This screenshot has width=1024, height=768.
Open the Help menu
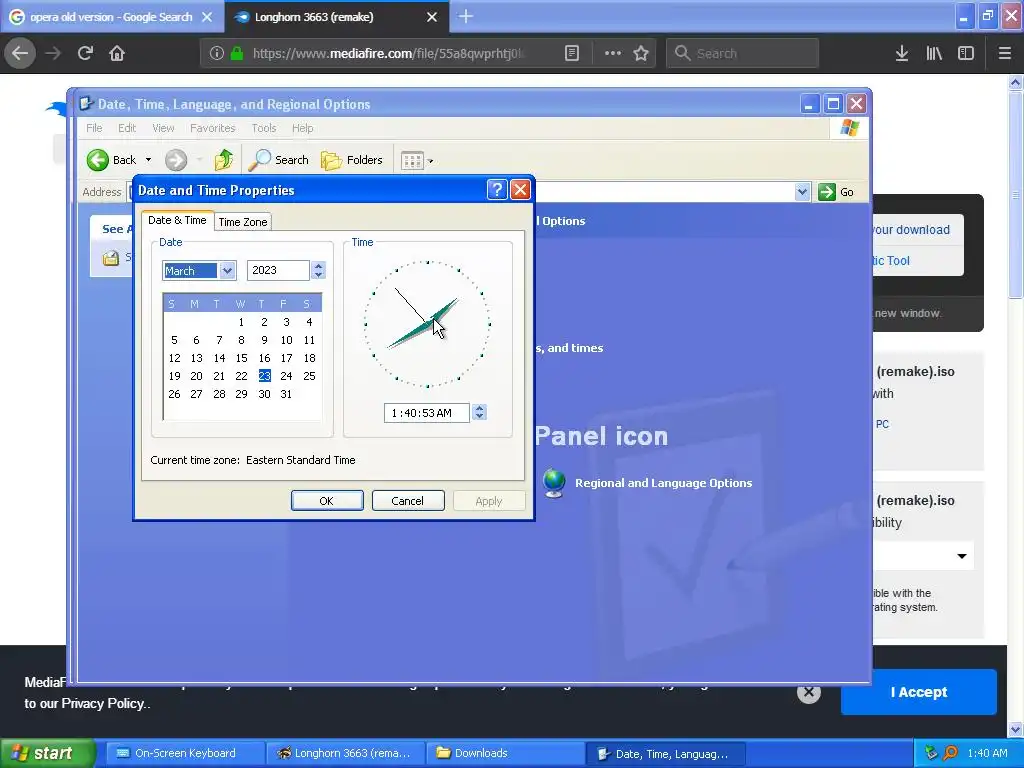tap(302, 128)
